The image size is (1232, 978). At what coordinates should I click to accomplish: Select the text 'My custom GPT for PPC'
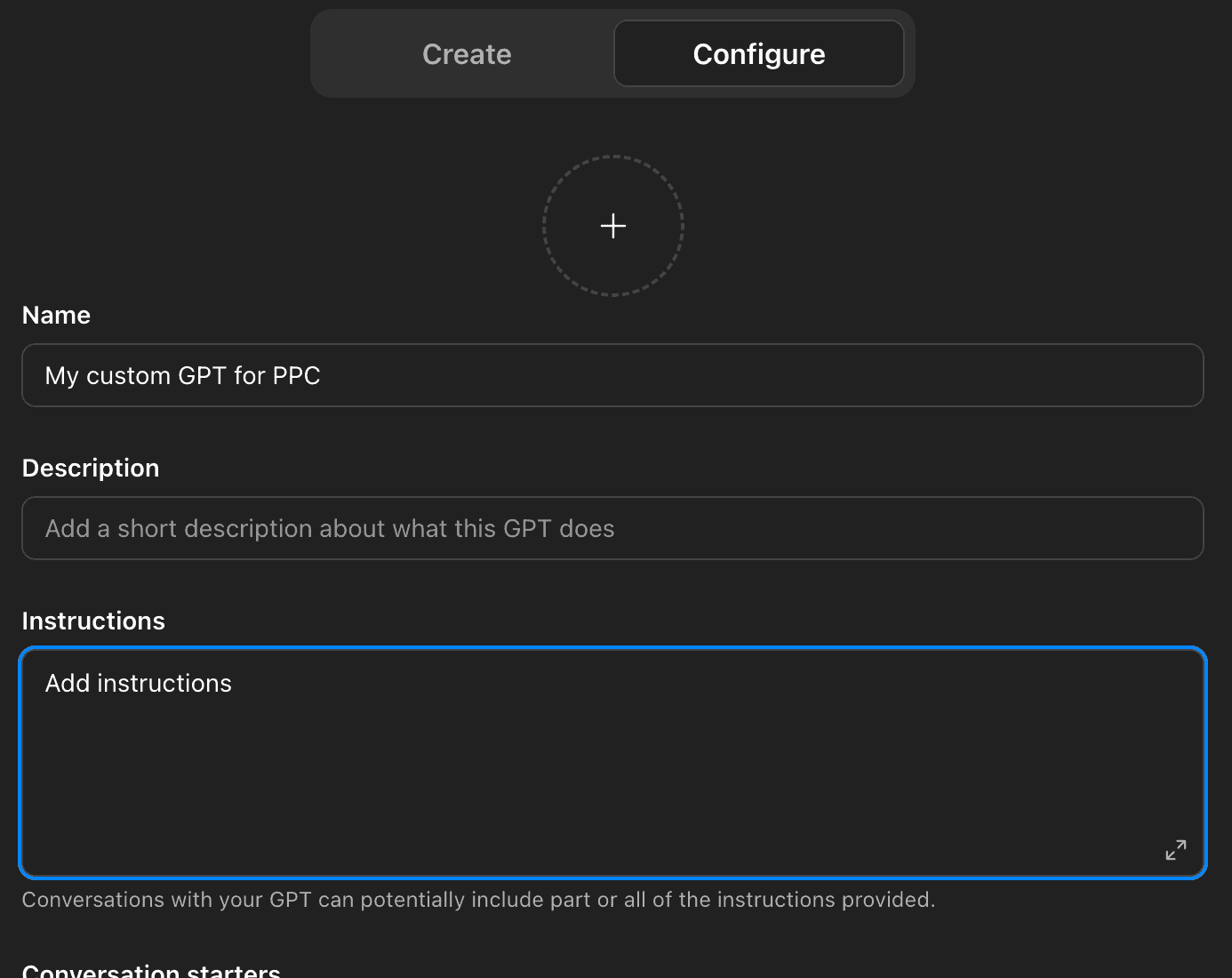tap(182, 375)
